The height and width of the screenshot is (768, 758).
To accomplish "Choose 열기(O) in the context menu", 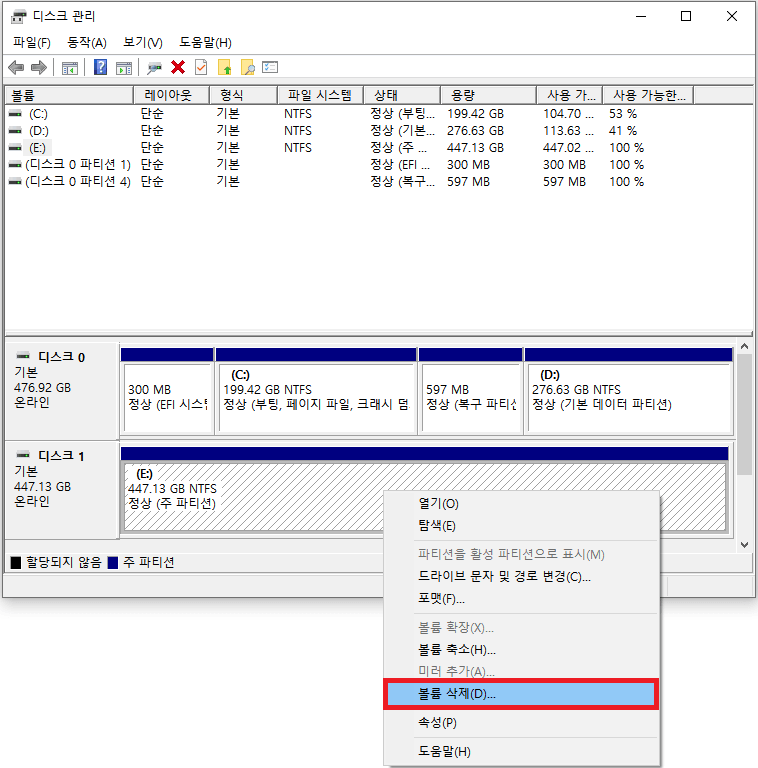I will 521,504.
